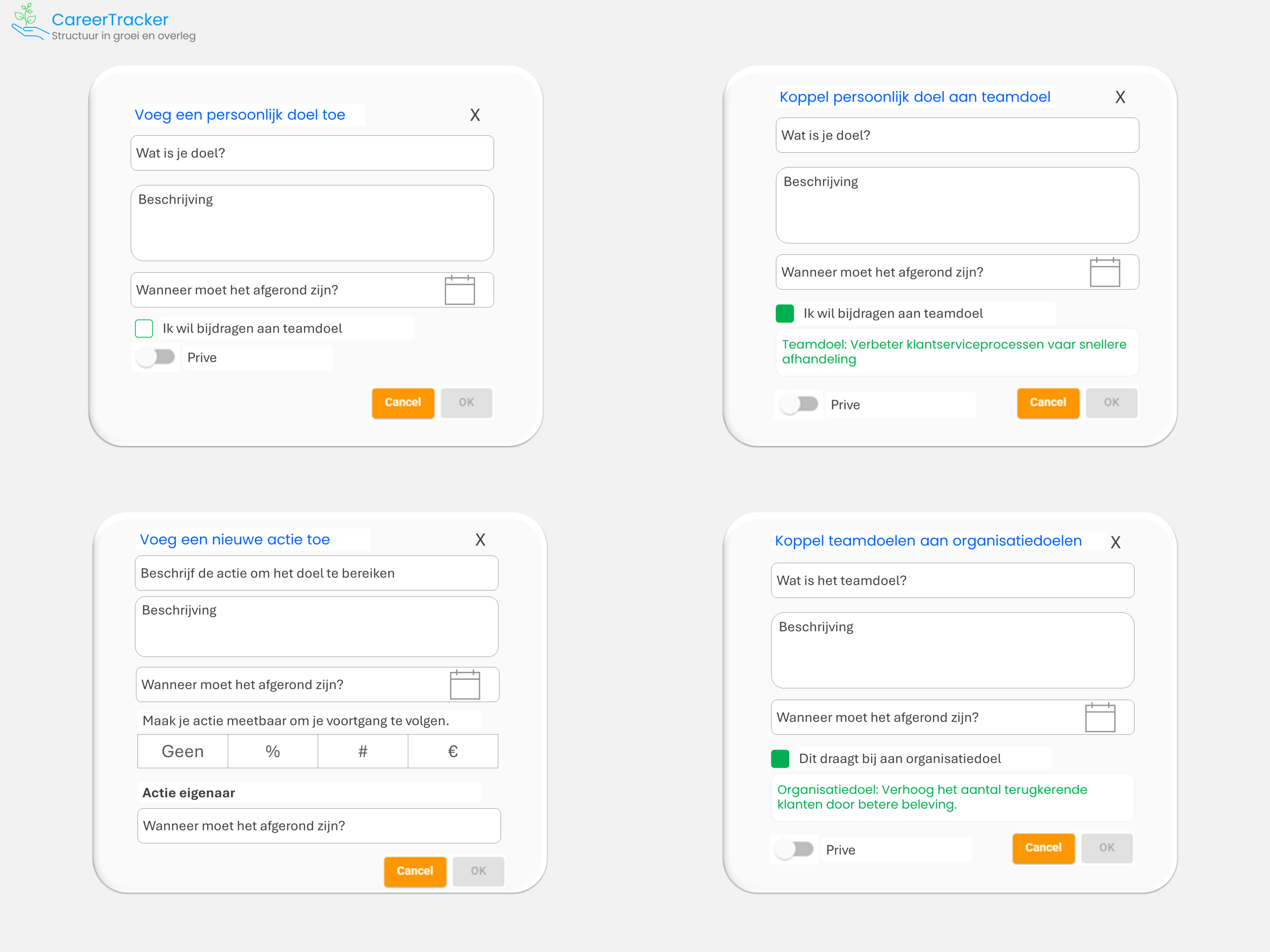1270x952 pixels.
Task: Confirm OK in nieuwe actie dialog
Action: tap(479, 871)
